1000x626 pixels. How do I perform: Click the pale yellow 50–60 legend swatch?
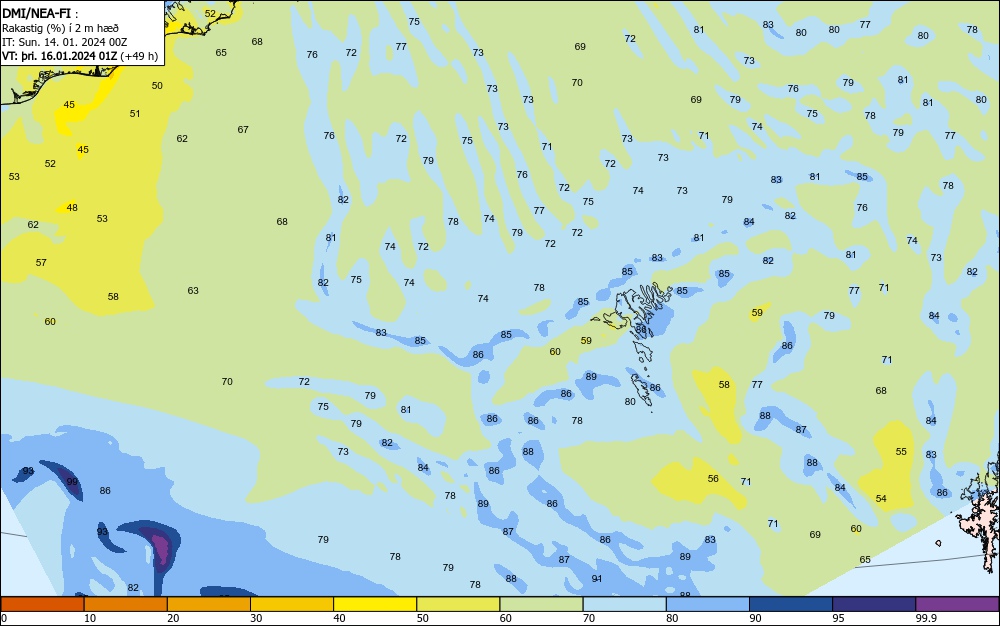click(x=458, y=604)
